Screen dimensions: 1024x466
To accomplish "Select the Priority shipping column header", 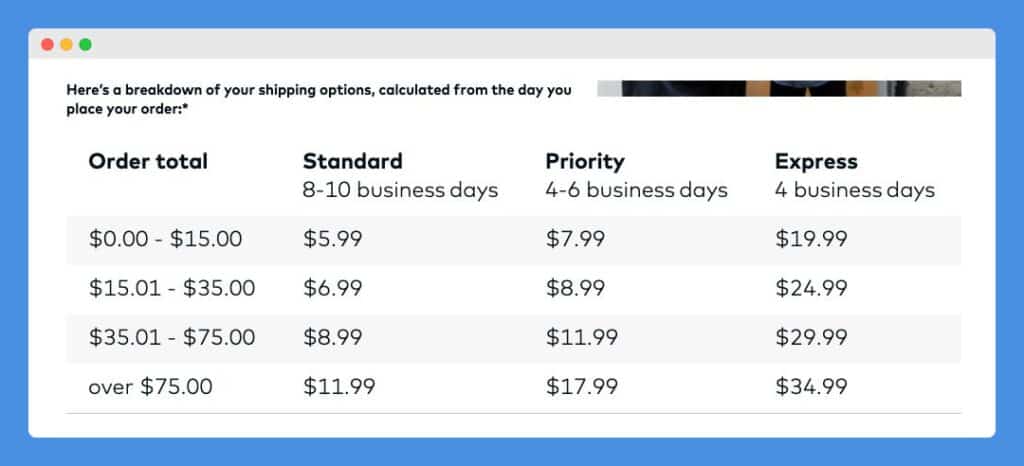I will (x=585, y=161).
